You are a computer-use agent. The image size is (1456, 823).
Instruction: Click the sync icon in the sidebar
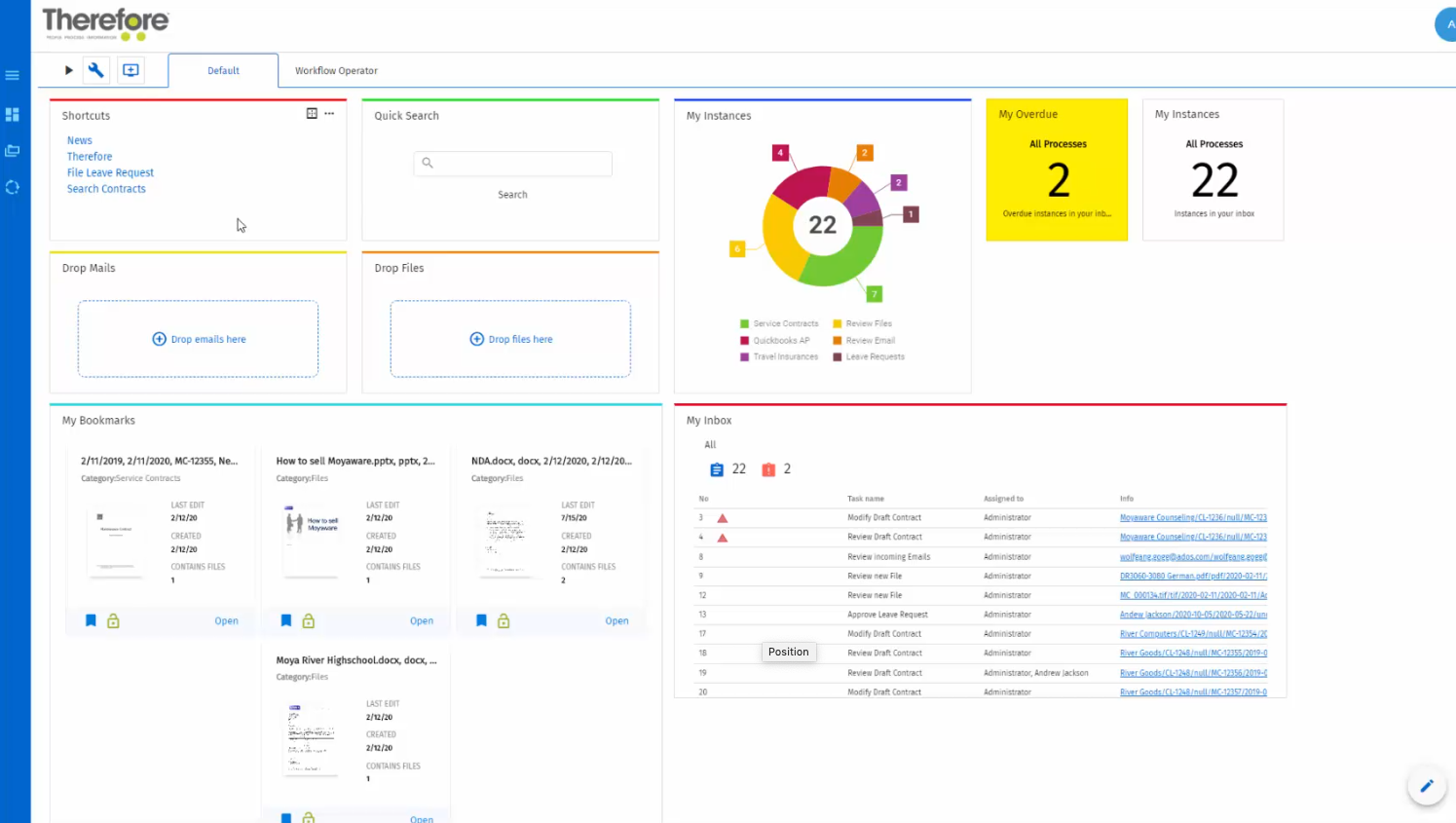pyautogui.click(x=13, y=187)
